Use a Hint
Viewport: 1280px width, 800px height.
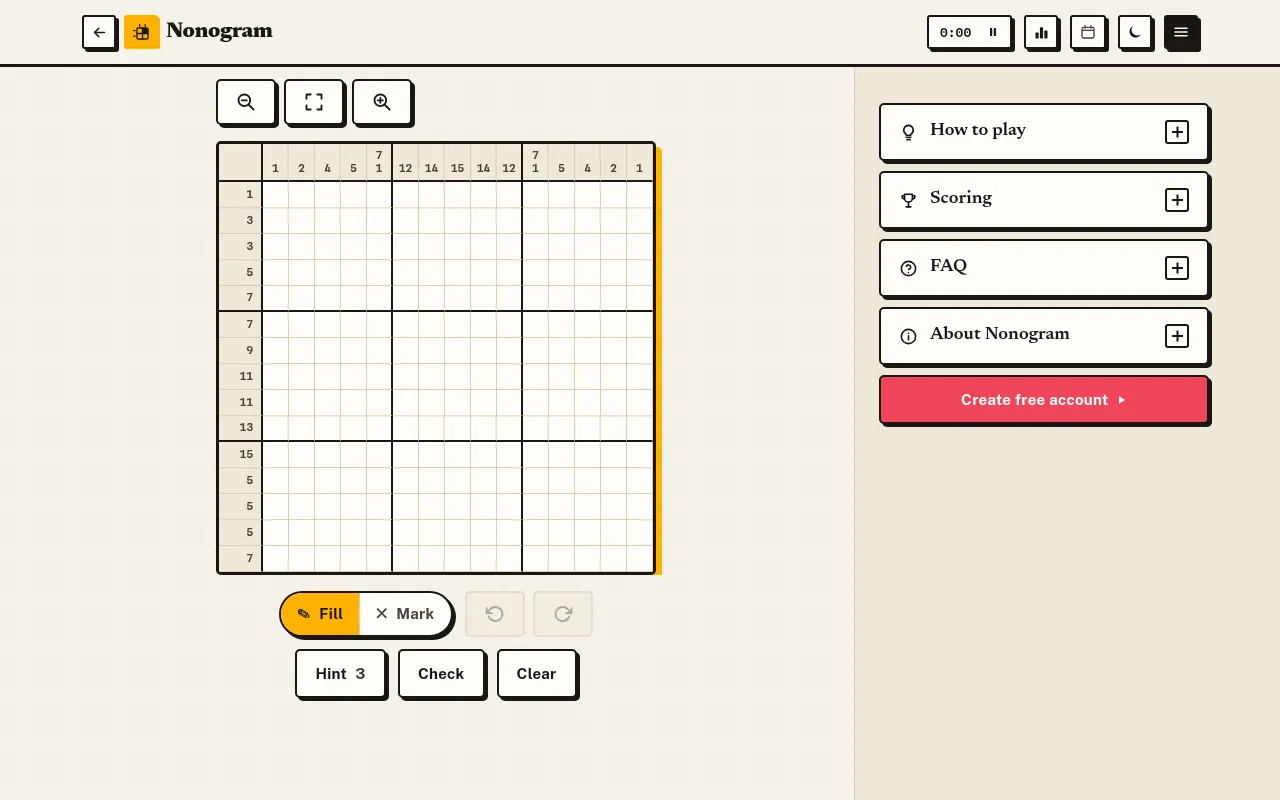(340, 674)
